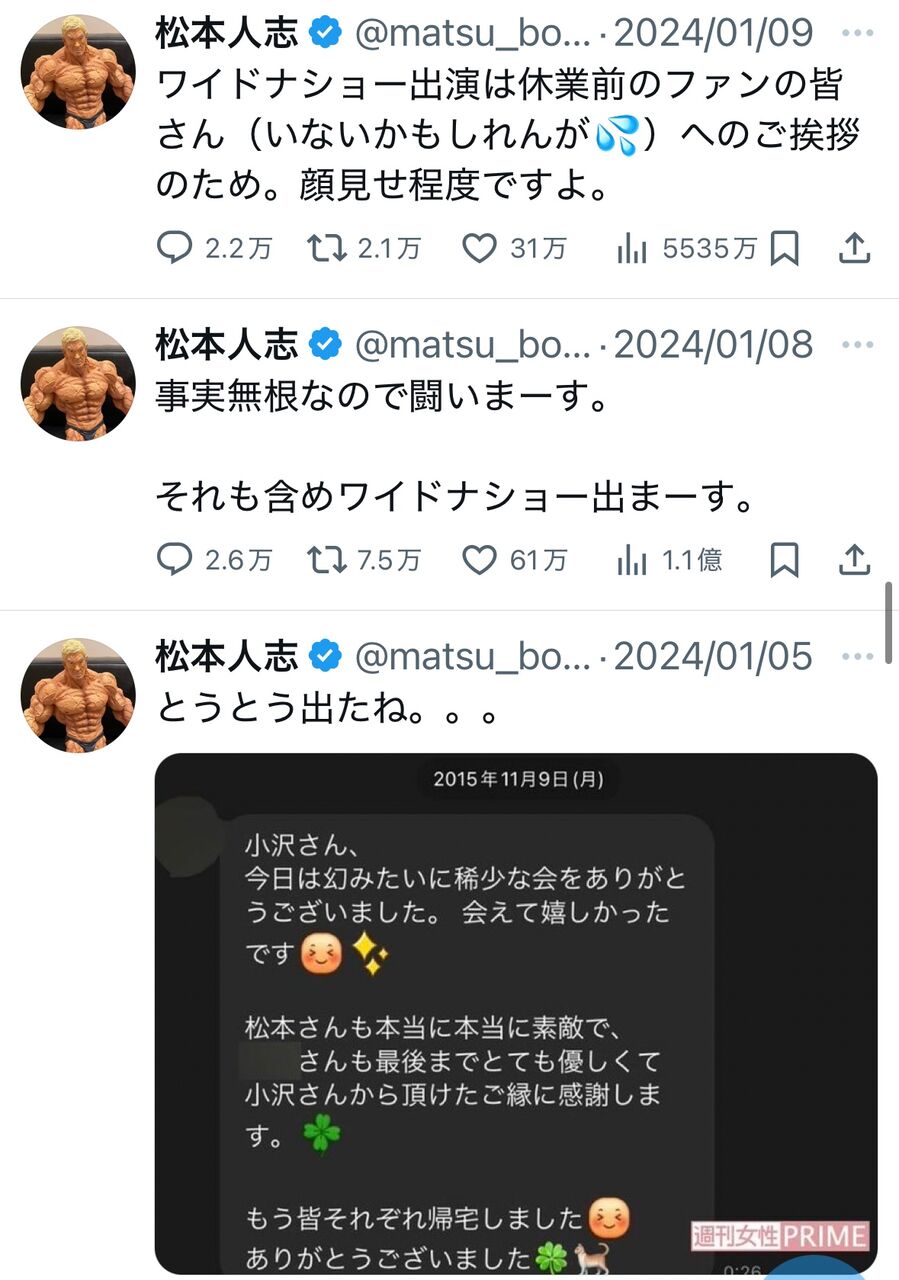
Task: Click the timeline scrollbar thumb
Action: (889, 622)
